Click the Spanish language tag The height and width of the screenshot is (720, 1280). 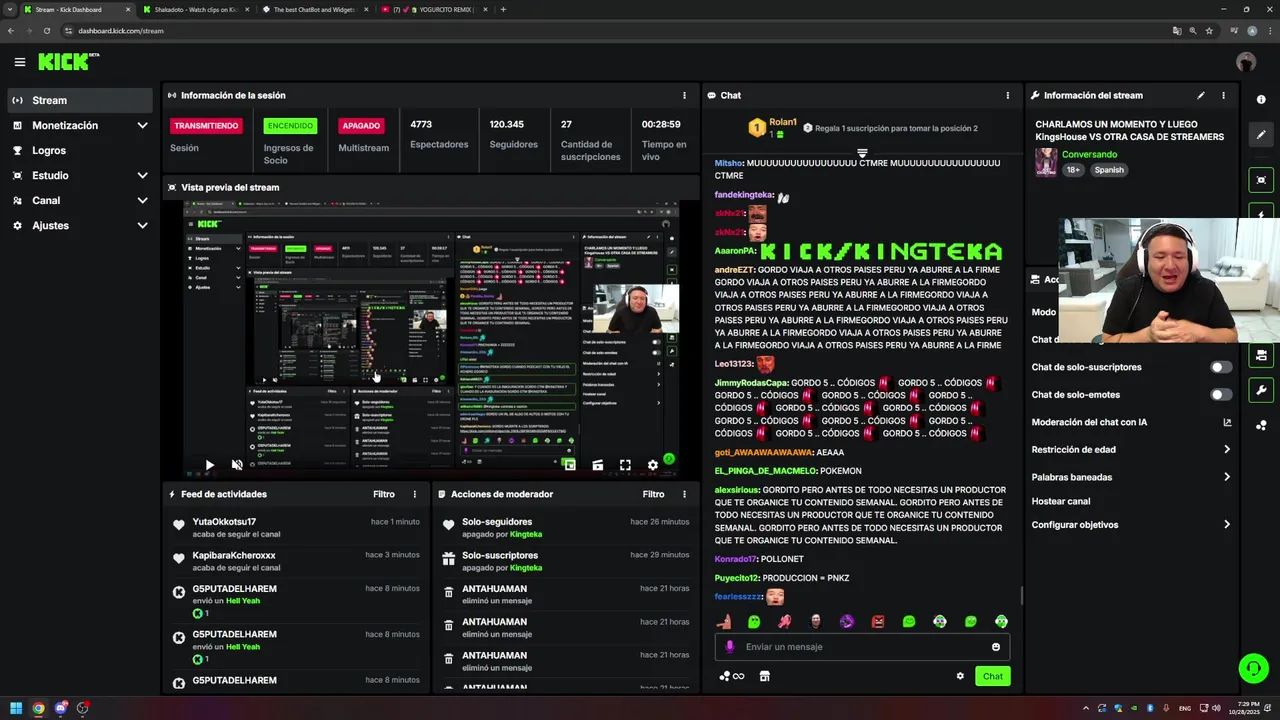1109,170
